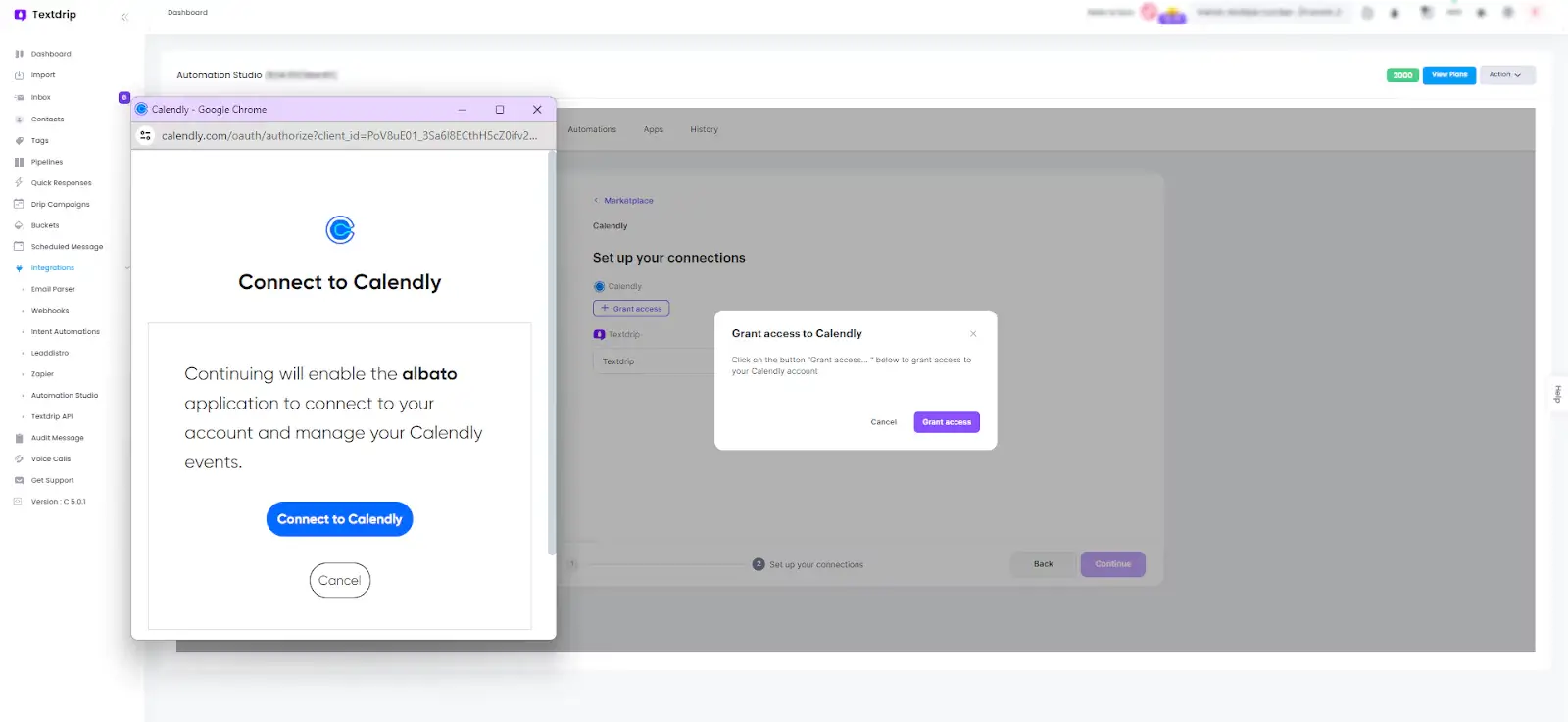Click the Textdrip connection logo icon

[x=599, y=335]
